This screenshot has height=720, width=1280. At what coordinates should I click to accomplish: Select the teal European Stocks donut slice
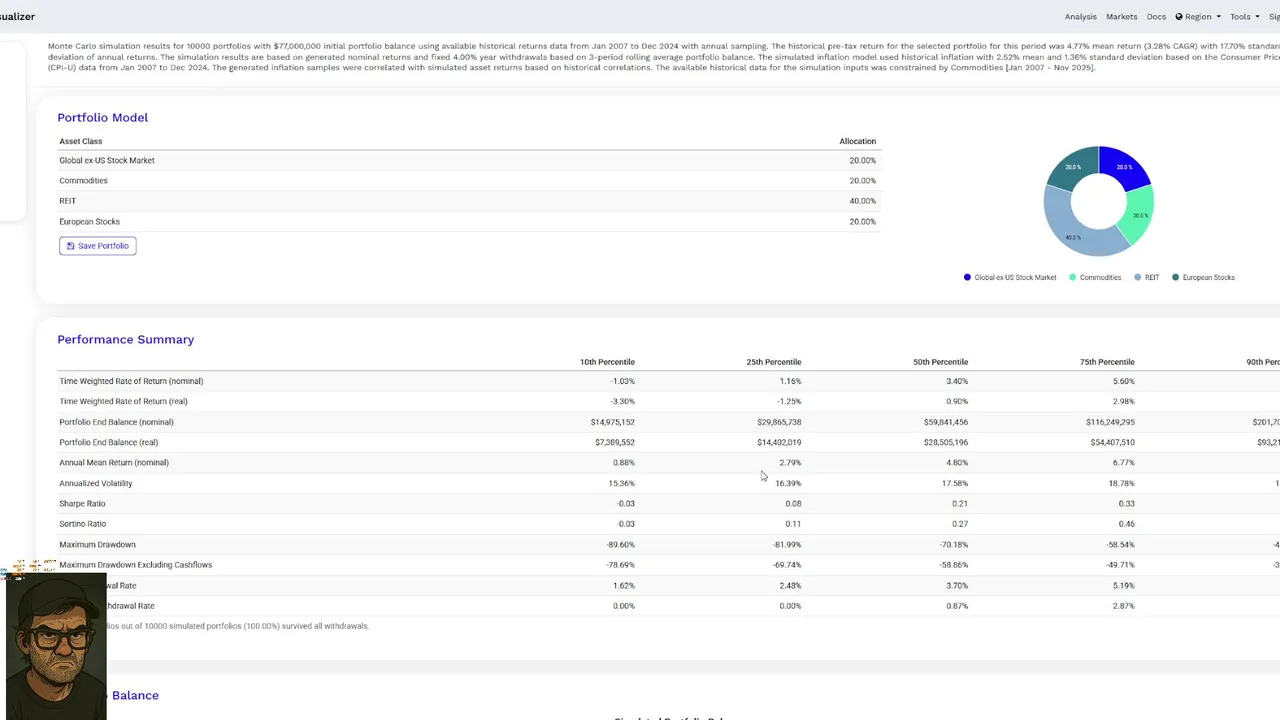pos(1072,167)
